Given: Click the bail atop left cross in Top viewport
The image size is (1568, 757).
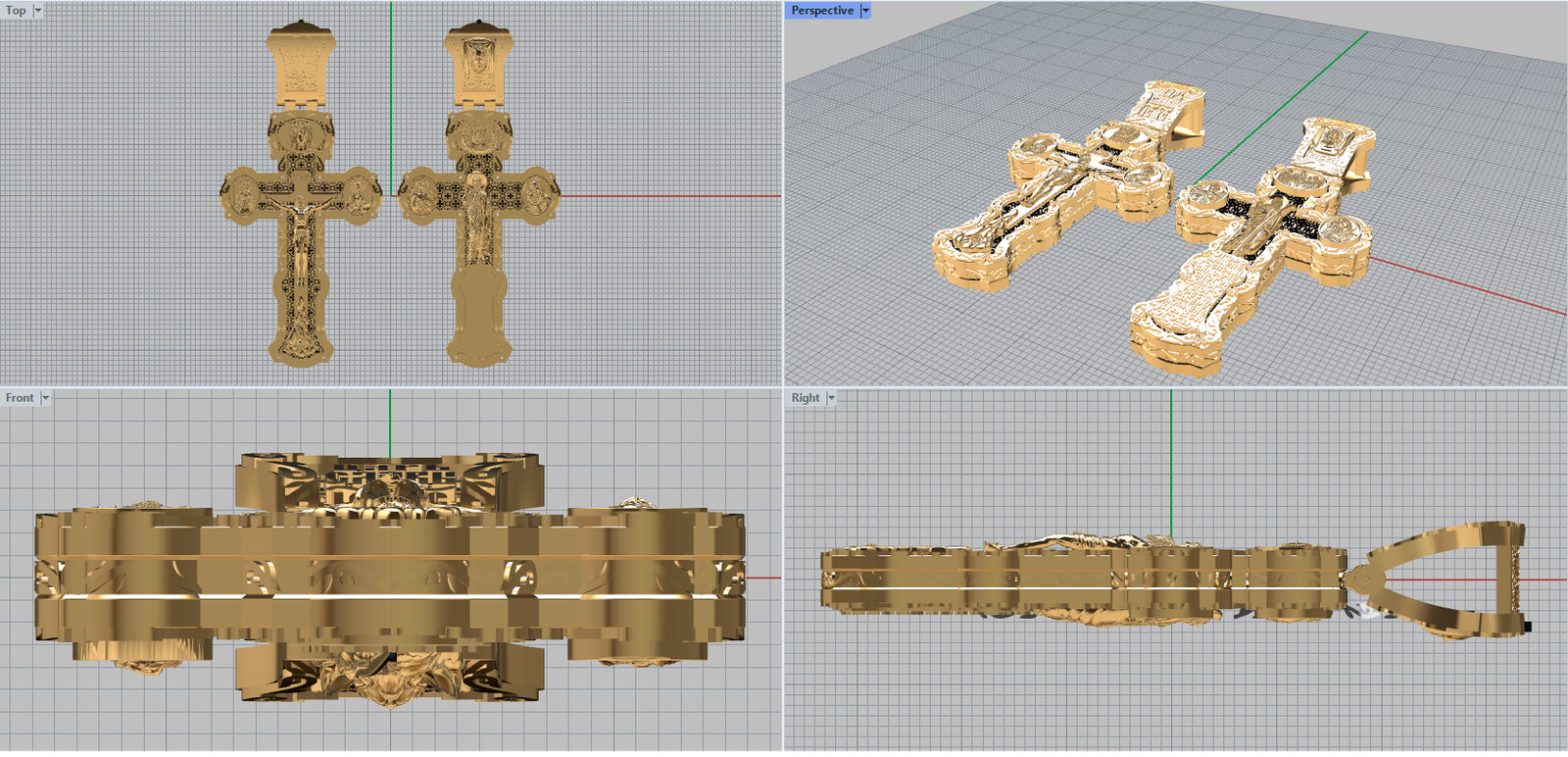Looking at the screenshot, I should (300, 61).
